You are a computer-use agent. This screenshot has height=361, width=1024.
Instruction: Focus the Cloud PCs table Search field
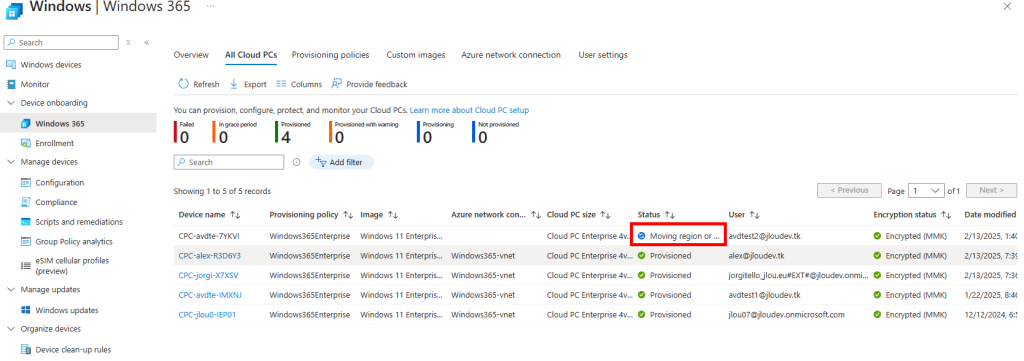coord(229,162)
